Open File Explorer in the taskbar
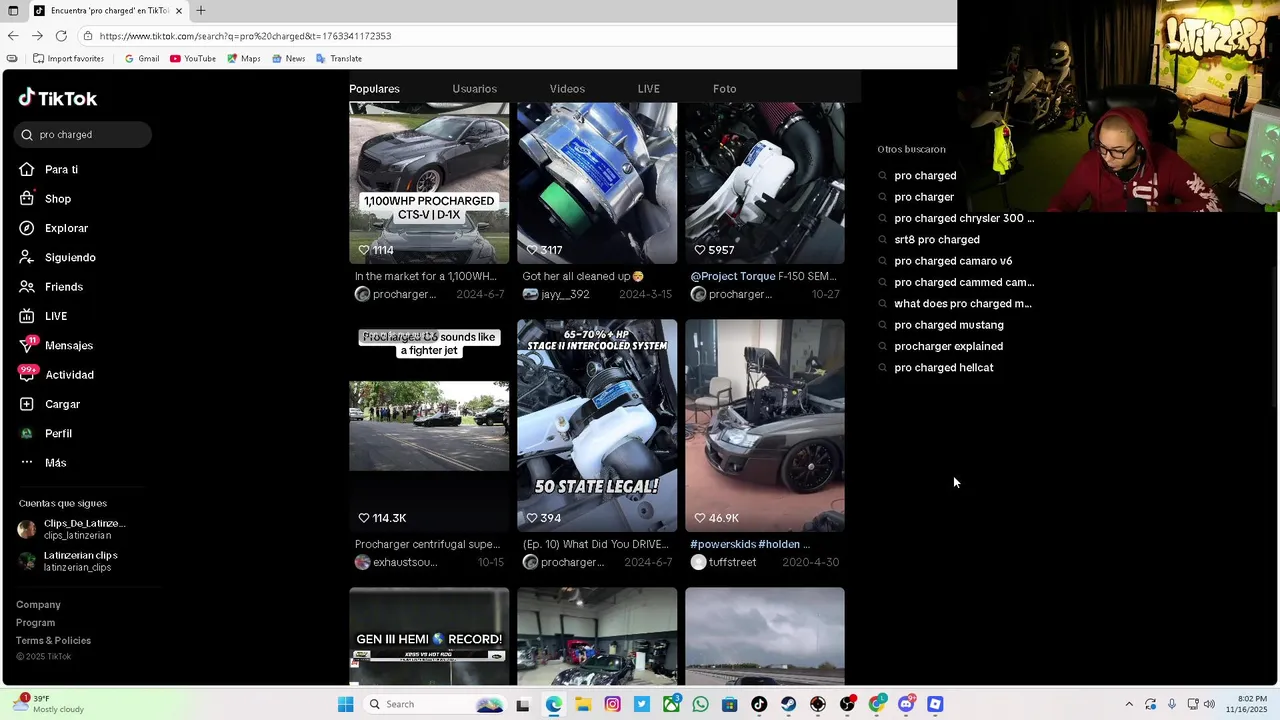The image size is (1280, 720). [583, 704]
